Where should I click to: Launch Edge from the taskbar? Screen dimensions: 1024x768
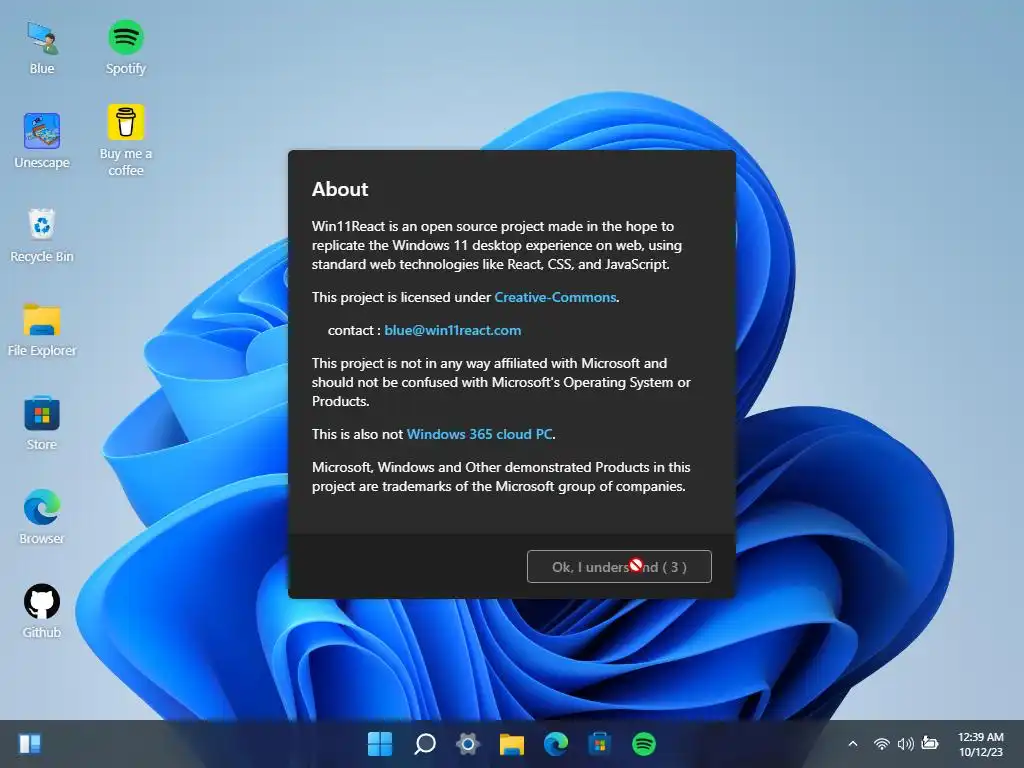pos(556,744)
